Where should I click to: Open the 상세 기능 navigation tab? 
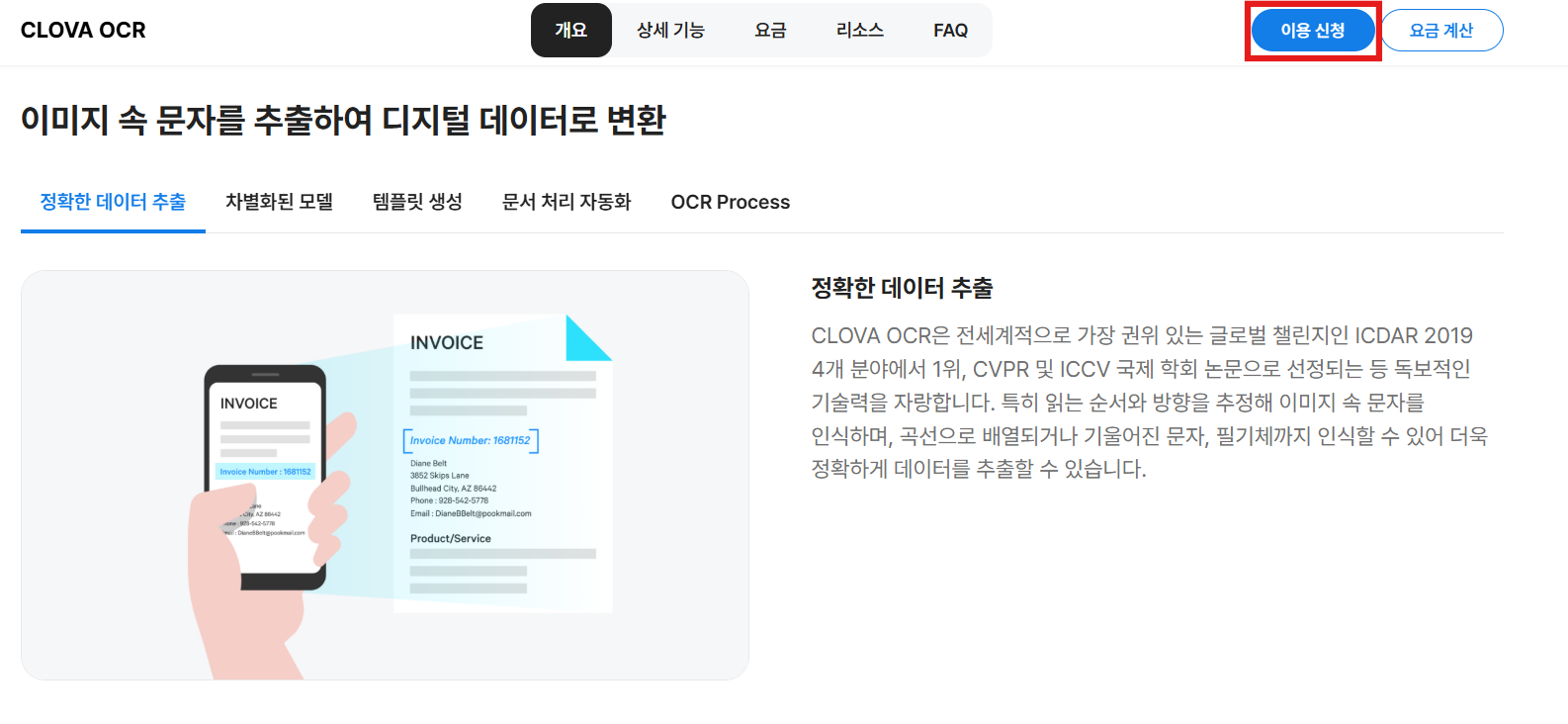[670, 31]
